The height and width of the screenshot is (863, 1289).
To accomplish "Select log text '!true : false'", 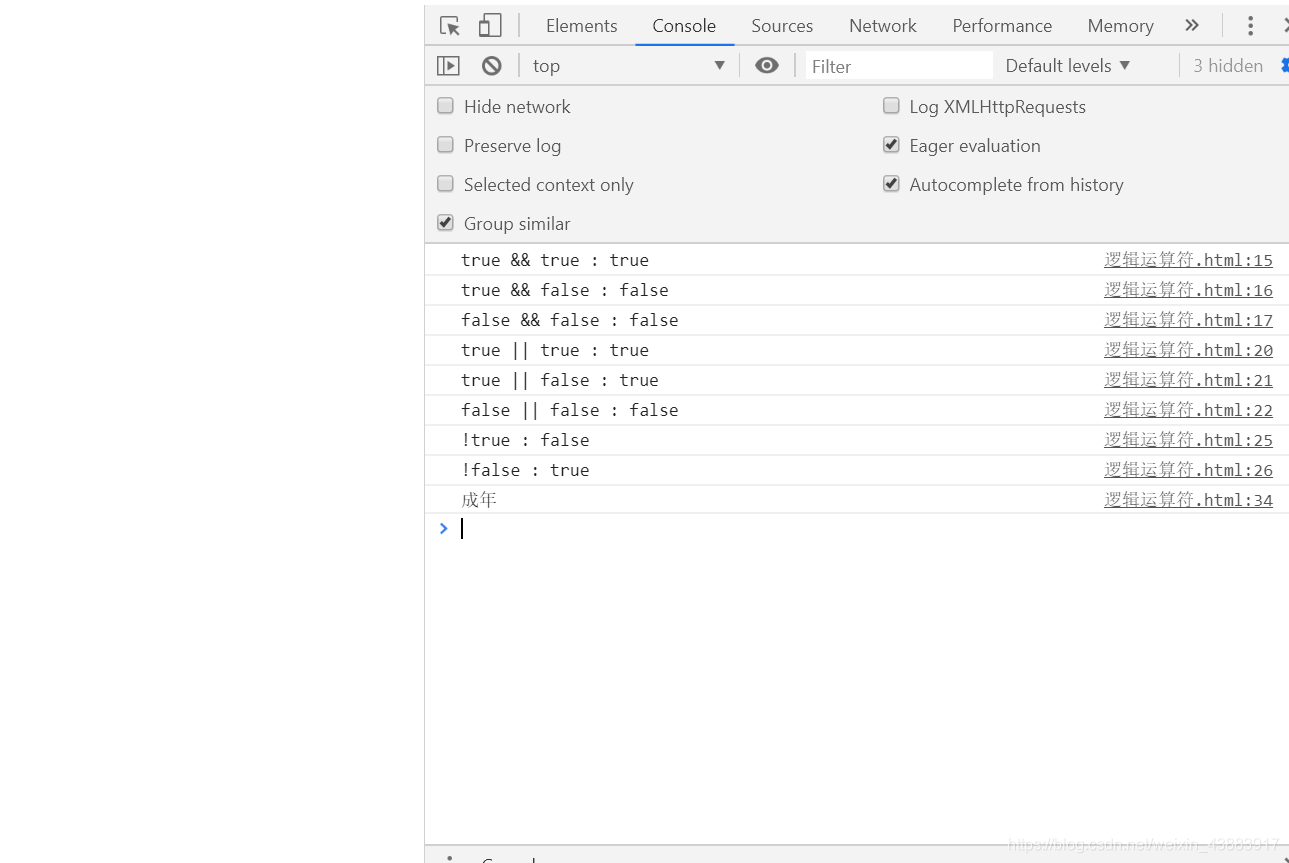I will click(x=525, y=440).
